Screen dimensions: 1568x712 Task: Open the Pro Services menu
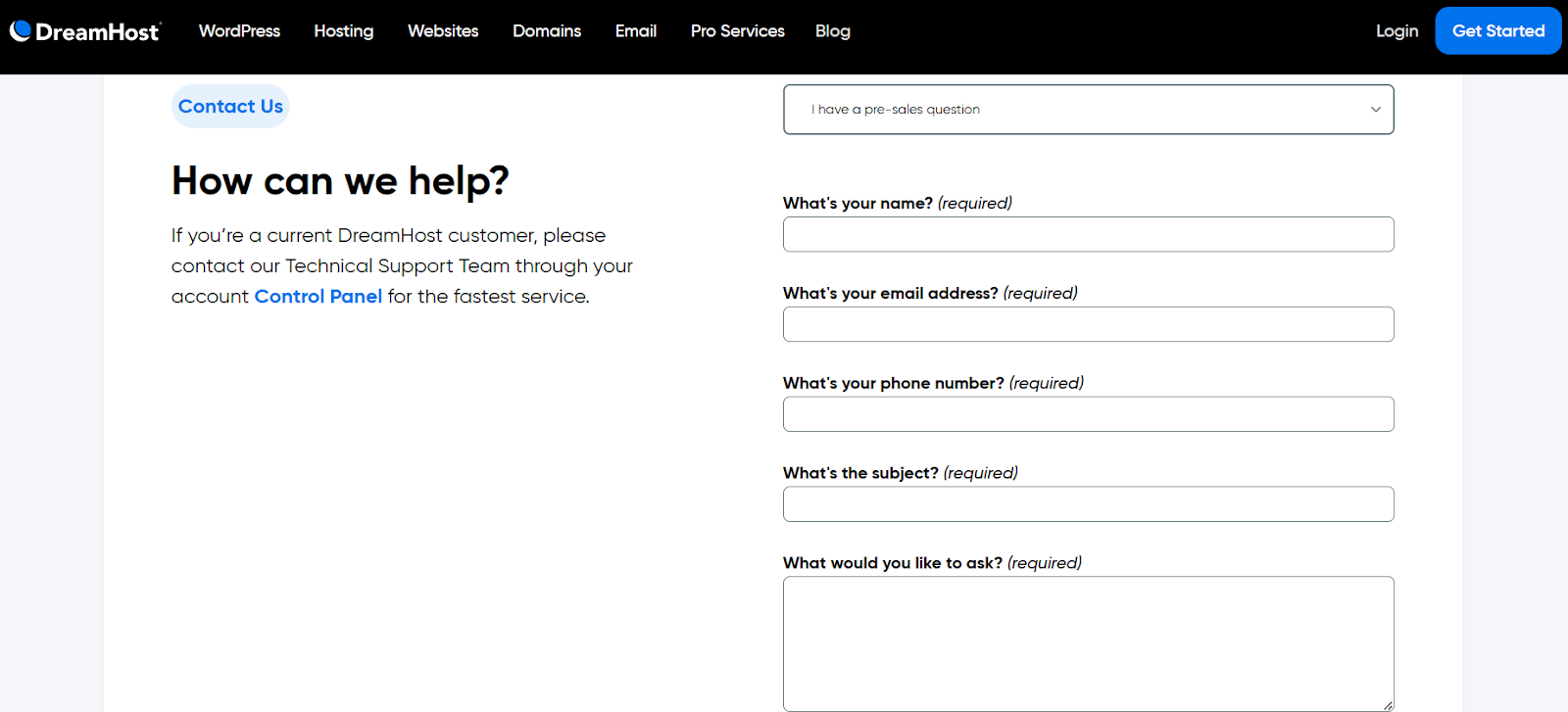point(737,30)
